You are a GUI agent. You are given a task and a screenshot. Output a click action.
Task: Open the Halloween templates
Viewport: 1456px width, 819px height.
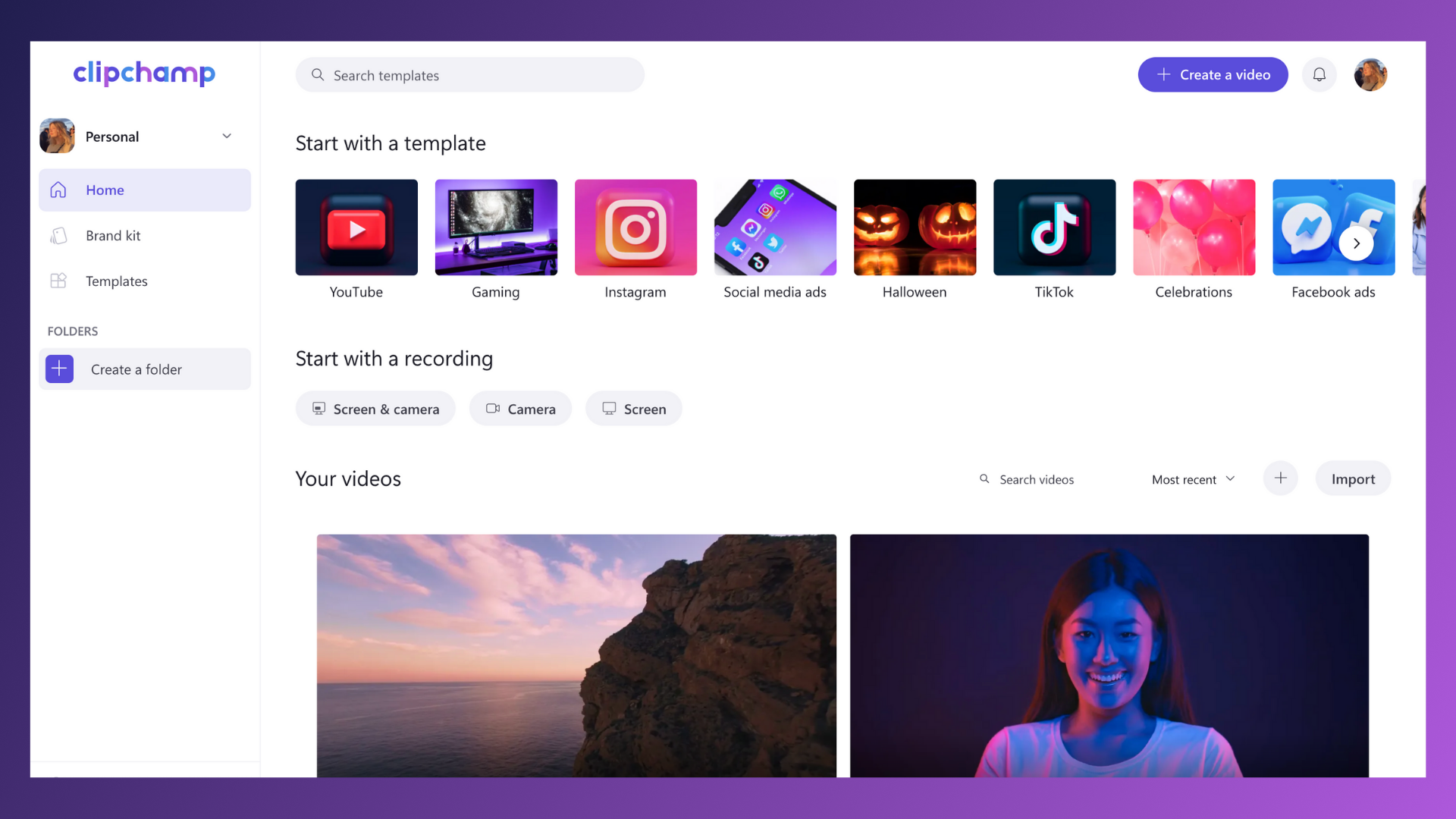click(915, 227)
